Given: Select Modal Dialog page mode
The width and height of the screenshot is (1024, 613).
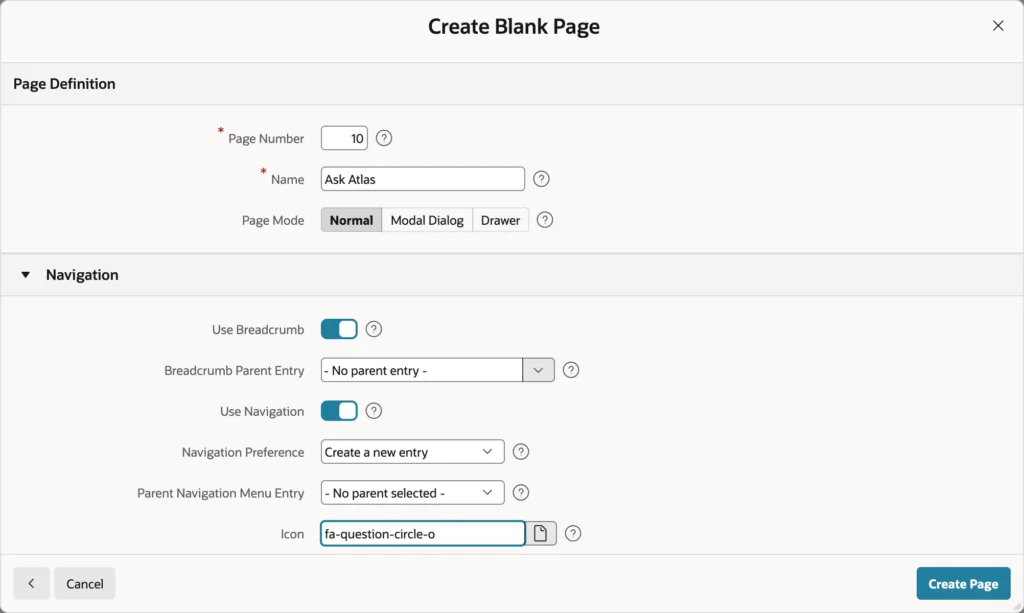Looking at the screenshot, I should (427, 220).
